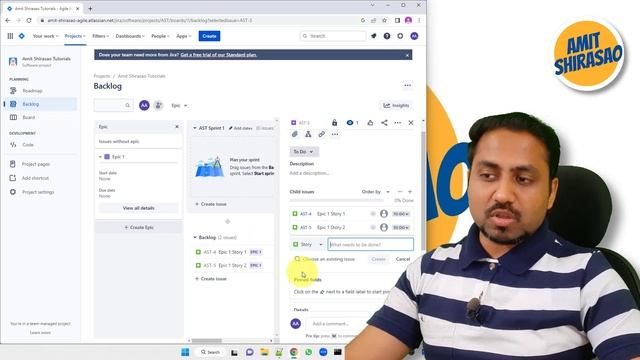640x360 pixels.
Task: Click the Windows Start button in taskbar
Action: [x=185, y=352]
